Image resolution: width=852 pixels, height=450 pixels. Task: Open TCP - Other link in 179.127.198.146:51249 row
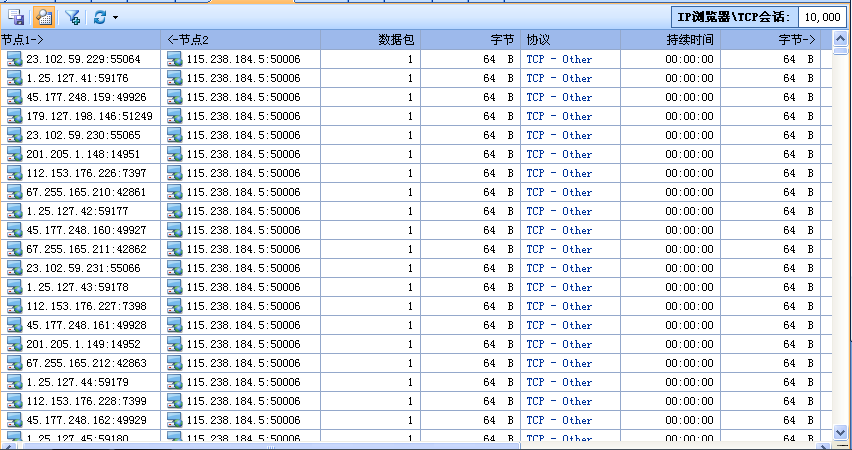point(559,116)
